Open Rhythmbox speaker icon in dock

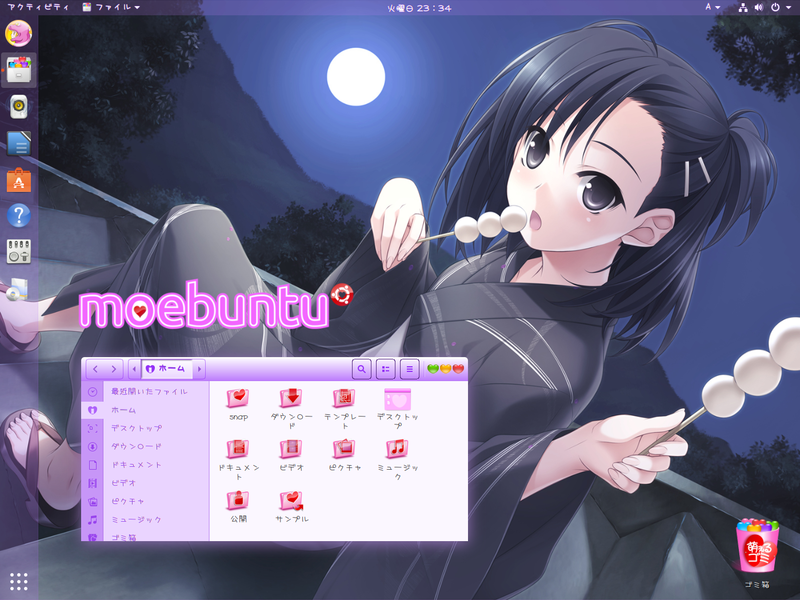[19, 107]
